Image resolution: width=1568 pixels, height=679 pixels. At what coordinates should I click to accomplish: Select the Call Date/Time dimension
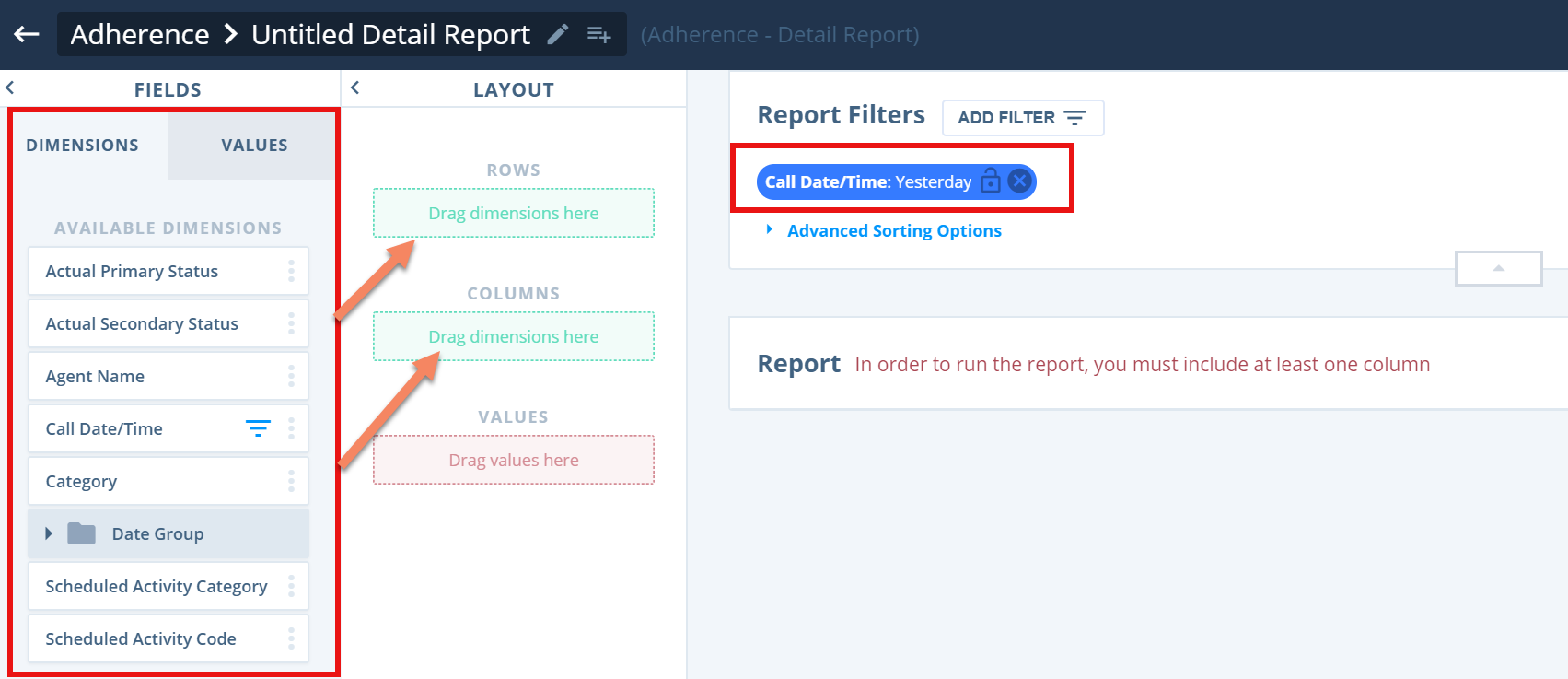(x=168, y=428)
